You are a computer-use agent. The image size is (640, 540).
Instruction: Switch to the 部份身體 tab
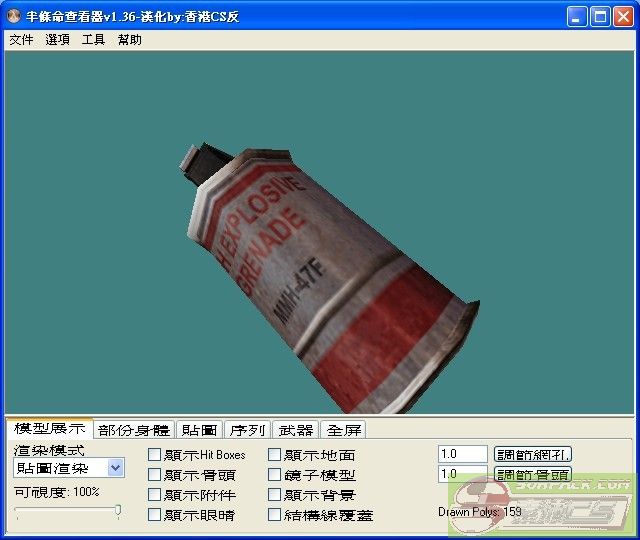134,430
